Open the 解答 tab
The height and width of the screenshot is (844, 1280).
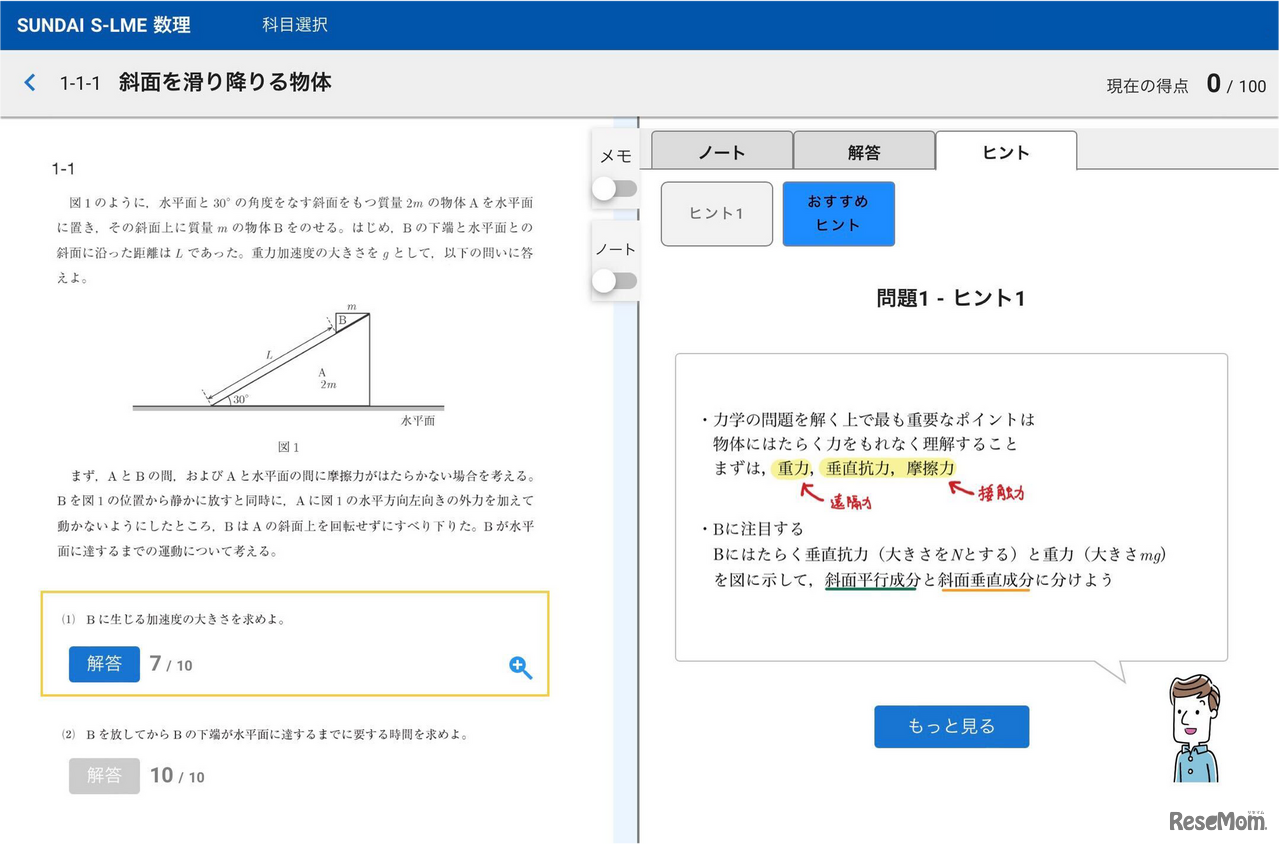point(864,152)
